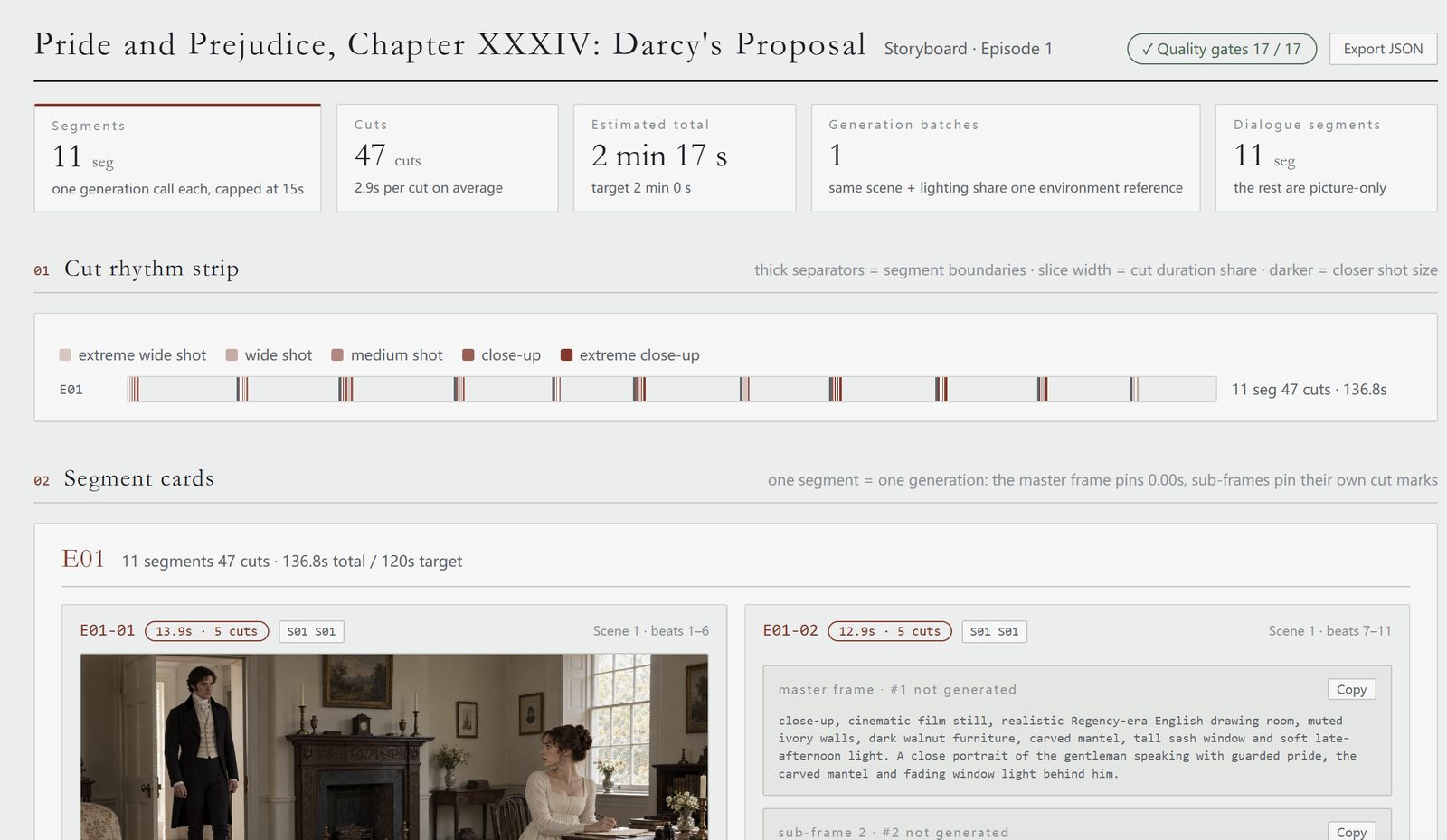Click the 12.9s · 5 cuts pill

pyautogui.click(x=889, y=631)
